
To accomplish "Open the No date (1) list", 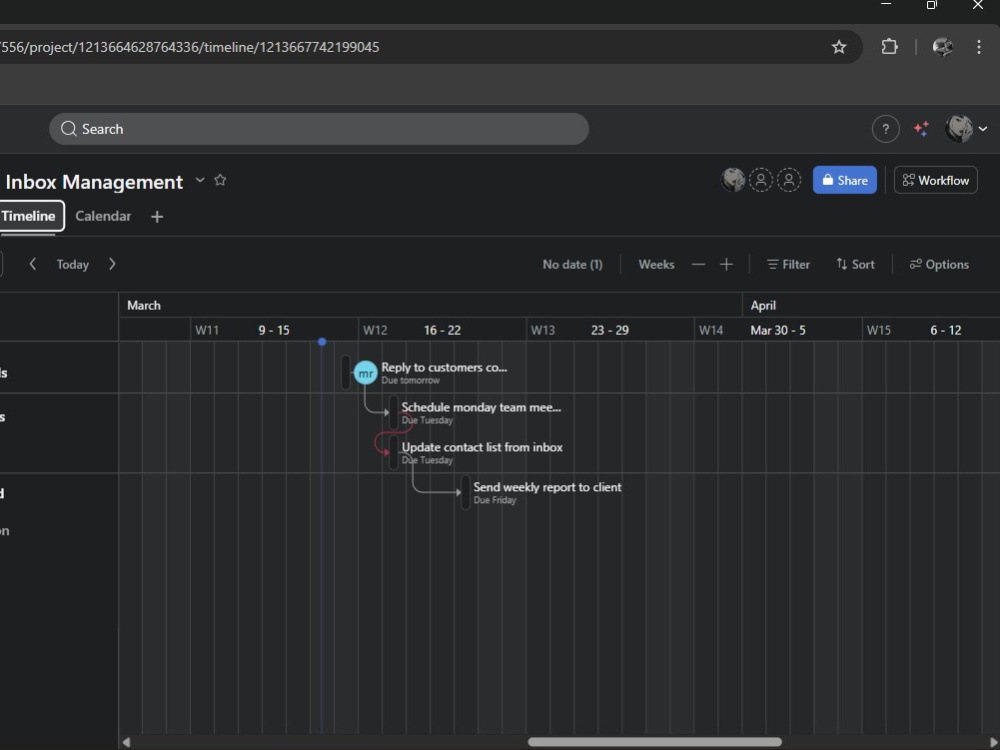I will 572,264.
